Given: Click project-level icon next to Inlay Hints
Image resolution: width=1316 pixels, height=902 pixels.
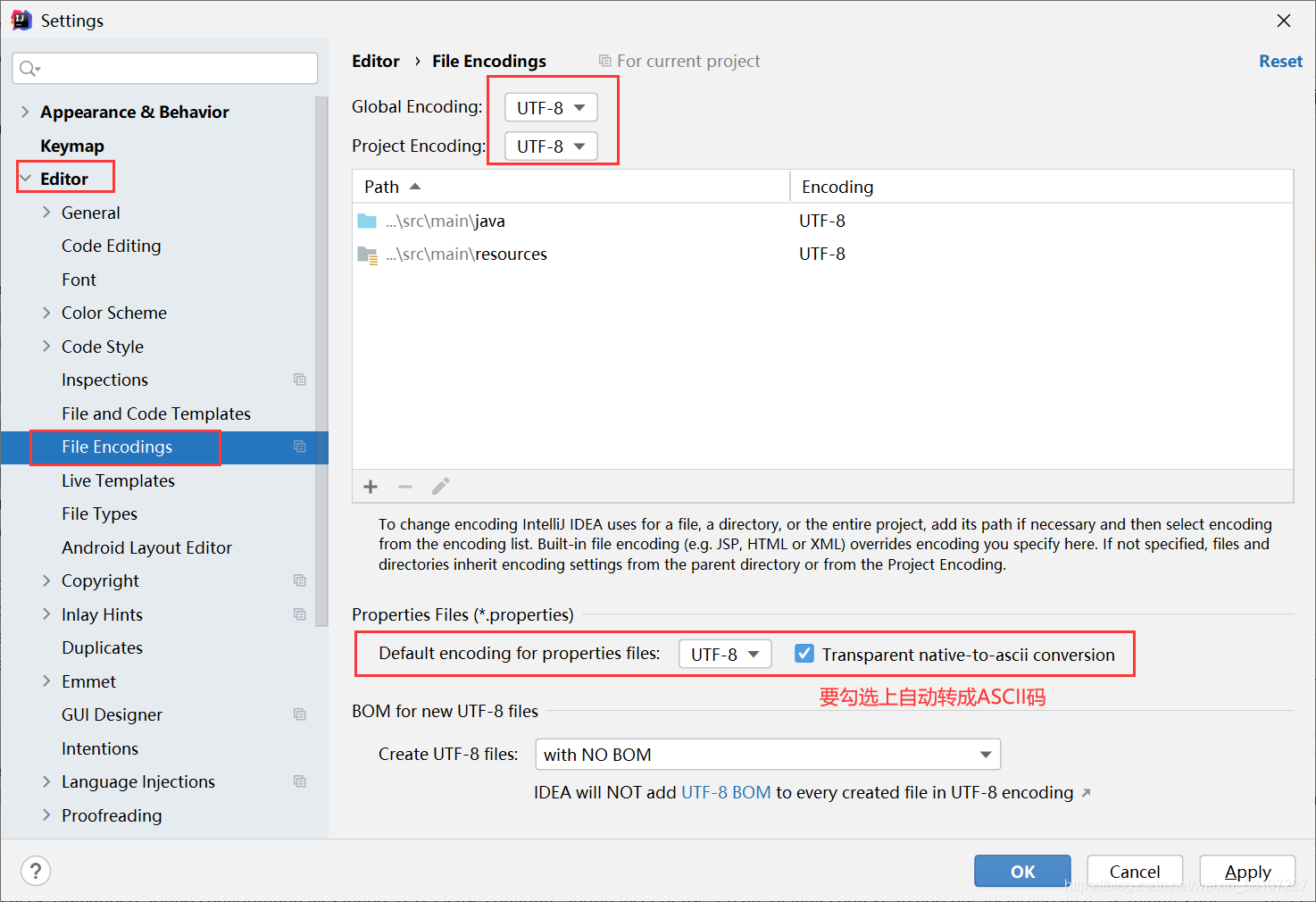Looking at the screenshot, I should click(300, 614).
